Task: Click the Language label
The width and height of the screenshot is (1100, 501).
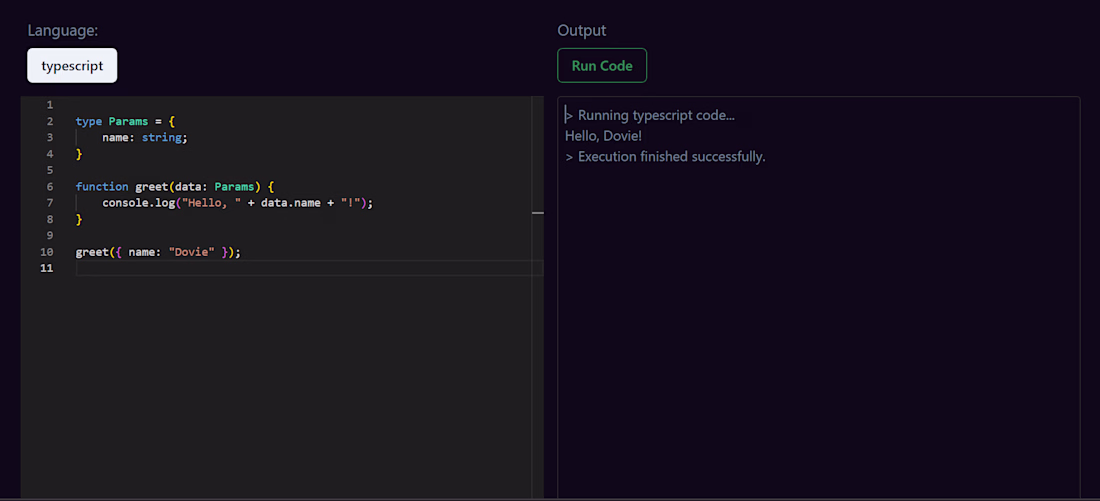Action: 62,30
